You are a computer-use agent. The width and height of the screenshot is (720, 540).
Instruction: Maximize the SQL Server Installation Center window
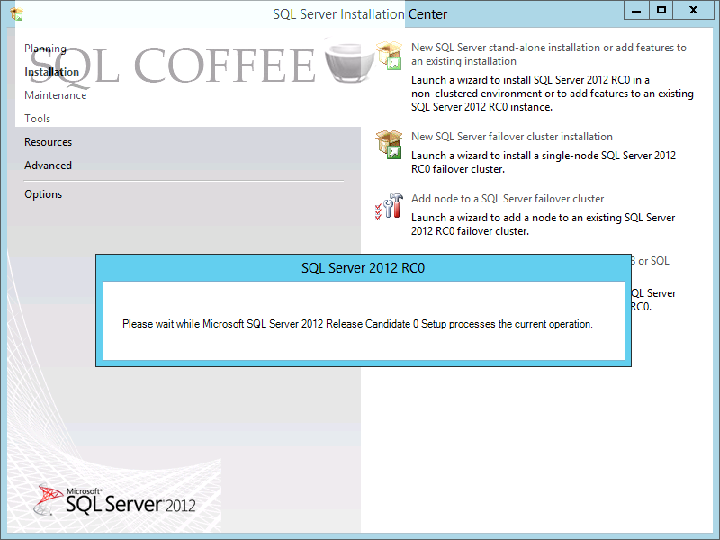pos(661,11)
